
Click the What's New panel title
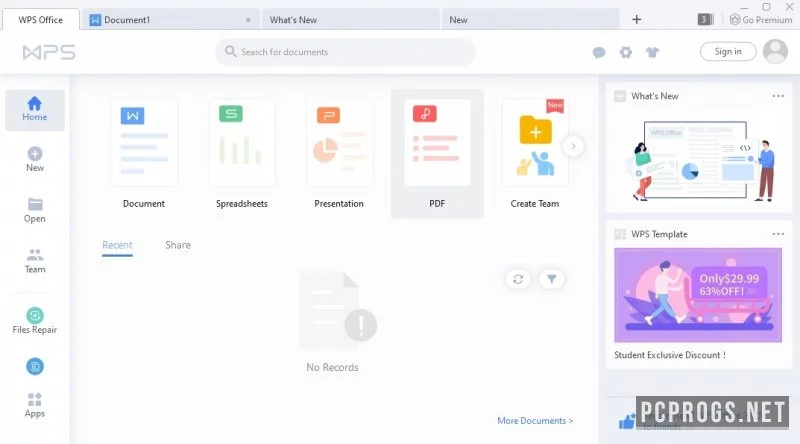tap(655, 96)
